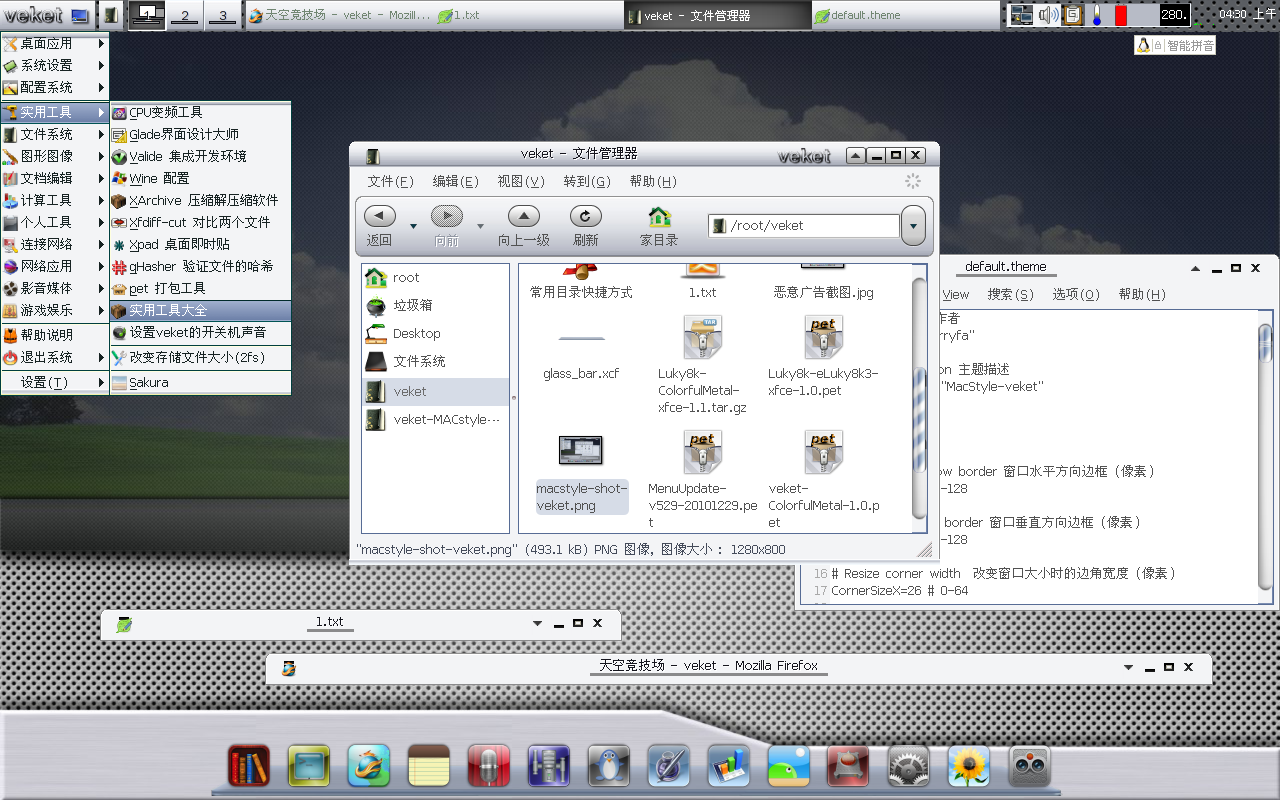Select 实用工具大全 menu entry
The height and width of the screenshot is (800, 1280).
pos(200,311)
